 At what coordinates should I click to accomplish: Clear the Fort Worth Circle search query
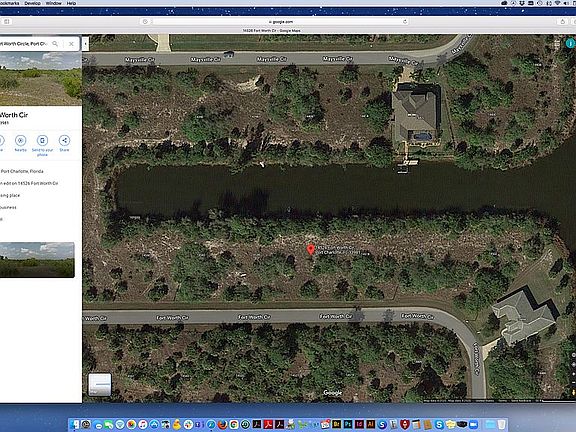pos(71,44)
